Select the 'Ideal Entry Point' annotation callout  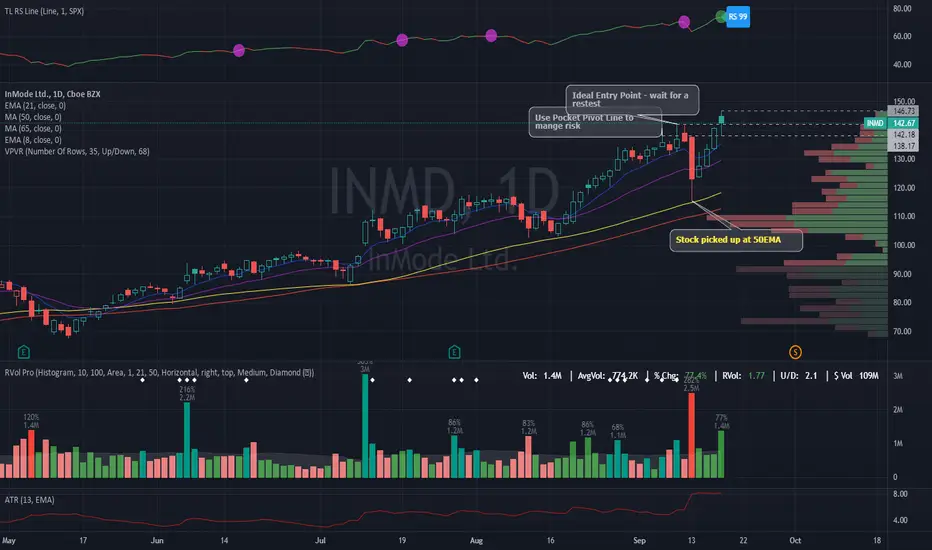[632, 99]
